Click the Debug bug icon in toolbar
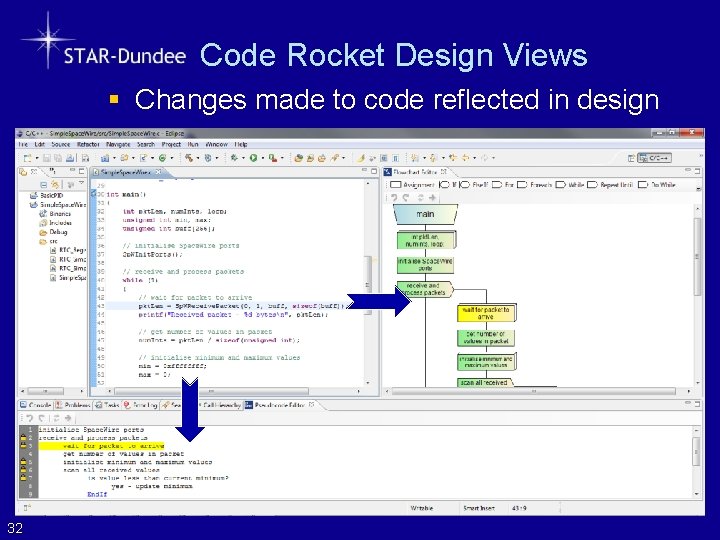 (234, 158)
